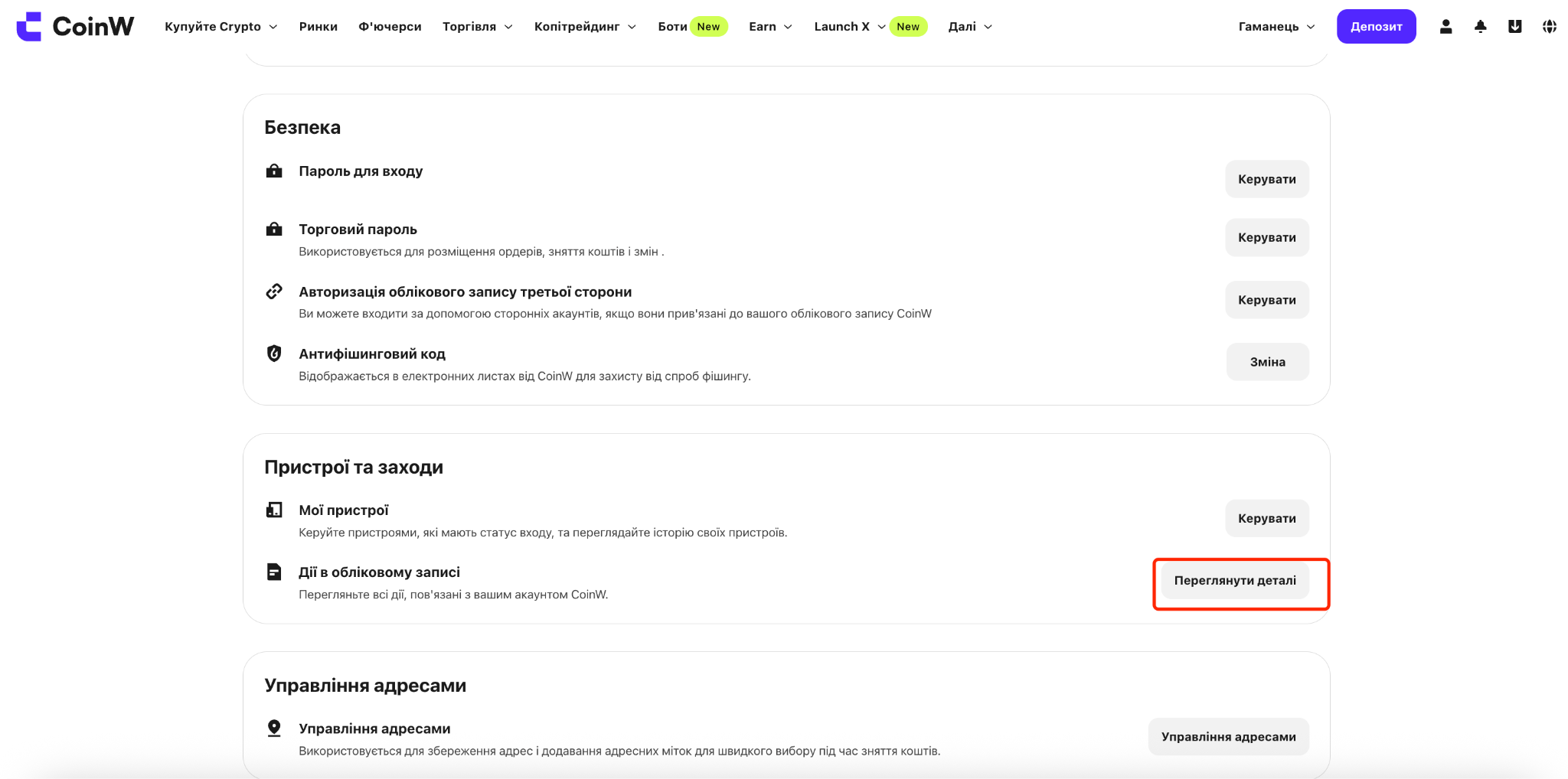Viewport: 1568px width, 779px height.
Task: Open the language globe icon
Action: pos(1549,26)
